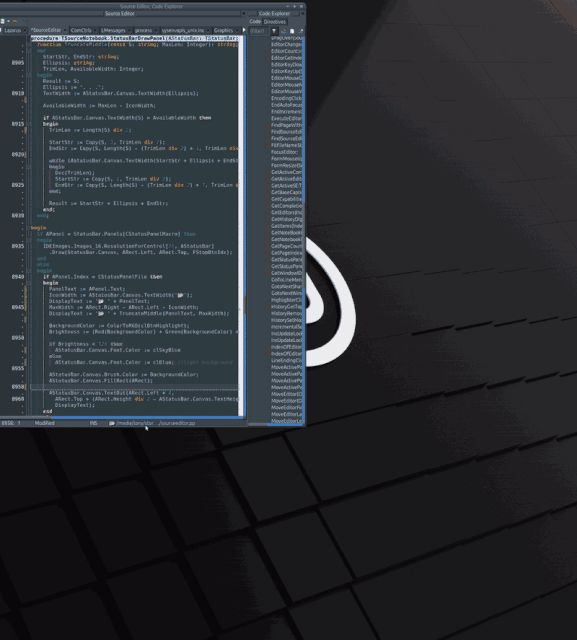Image resolution: width=577 pixels, height=640 pixels.
Task: Close the process tab with its x
Action: pyautogui.click(x=156, y=31)
